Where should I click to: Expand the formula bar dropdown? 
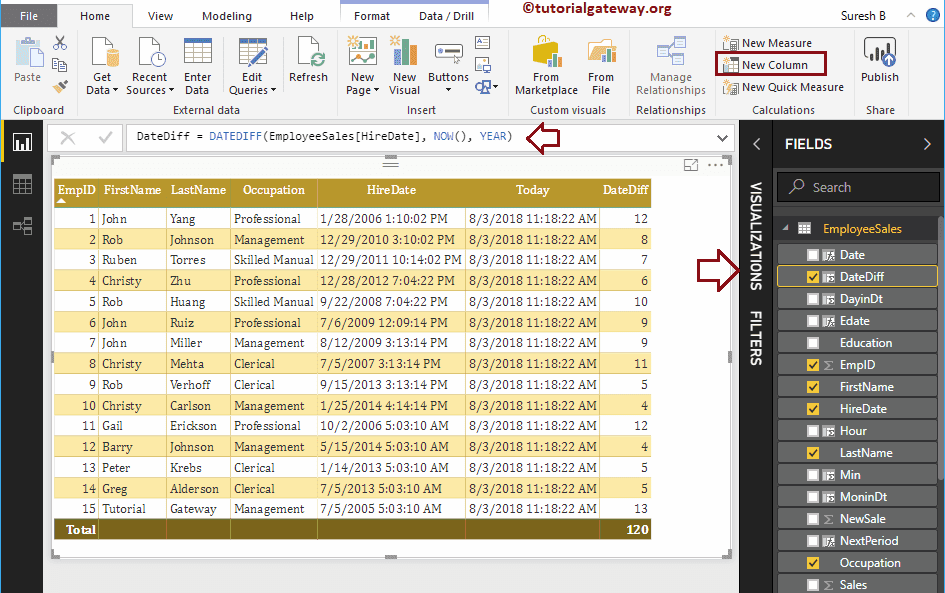[722, 137]
